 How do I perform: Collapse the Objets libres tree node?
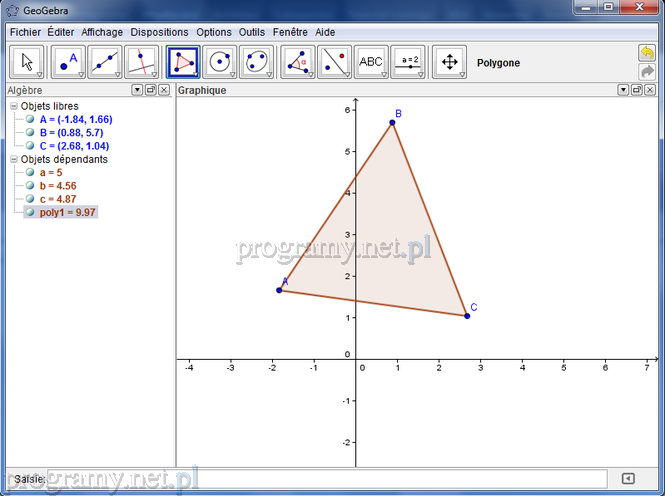point(13,106)
